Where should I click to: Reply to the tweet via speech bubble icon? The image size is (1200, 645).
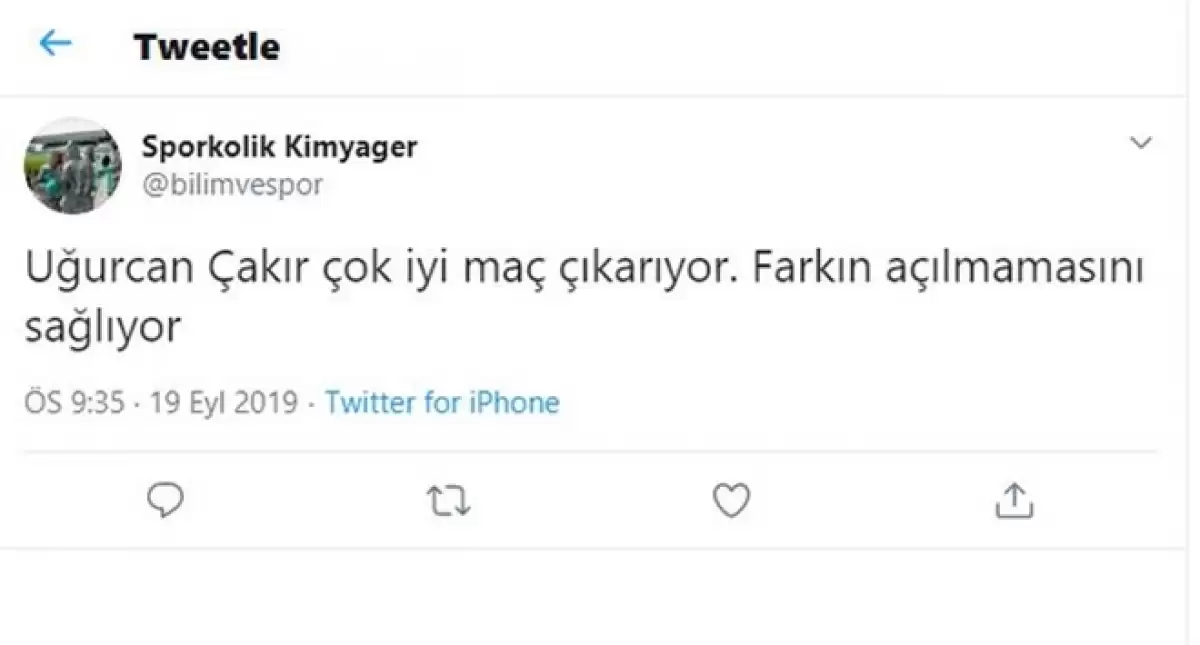coord(165,499)
